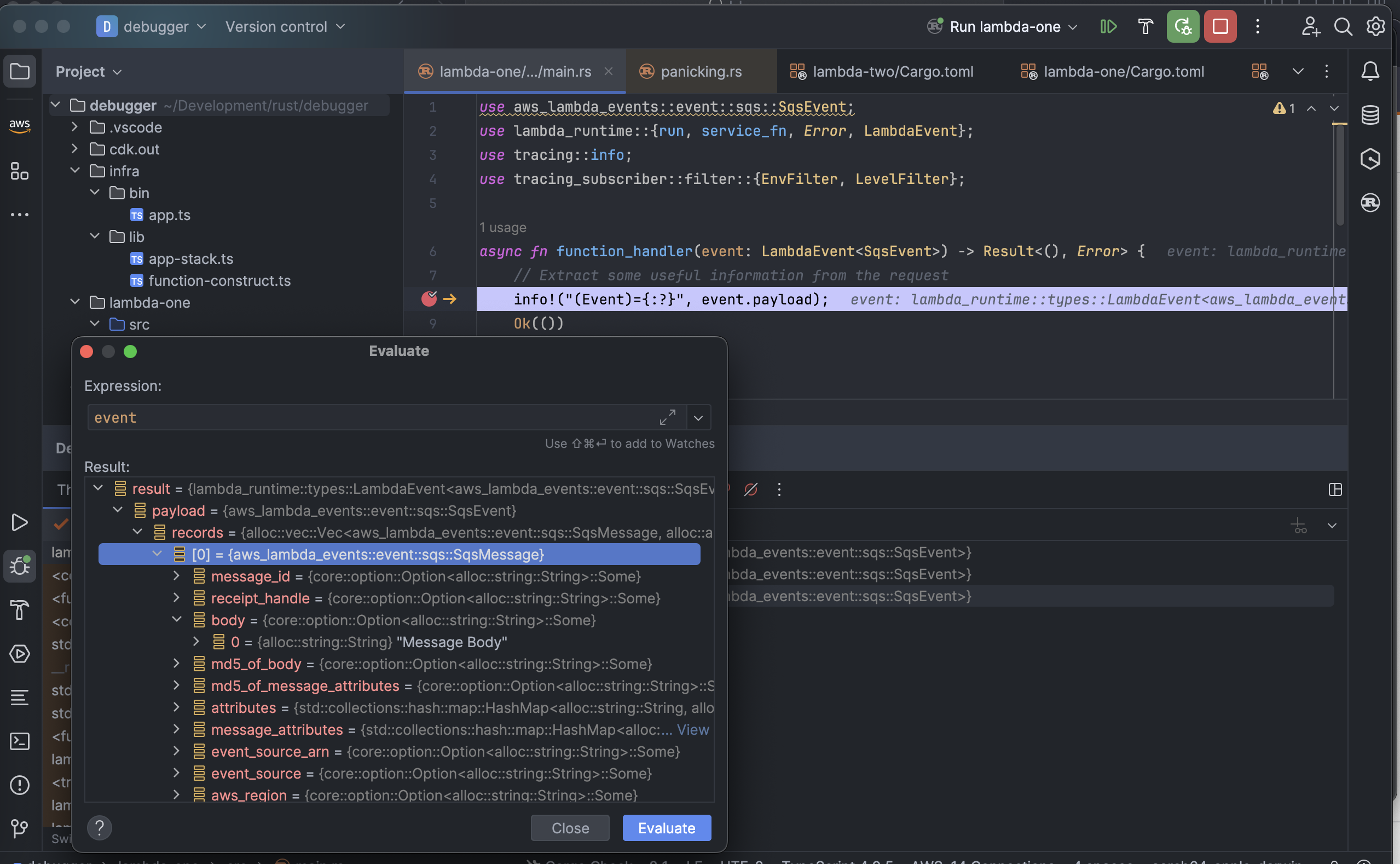Screen dimensions: 1400x864
Task: Toggle the breakpoint on the info! line
Action: click(x=429, y=299)
